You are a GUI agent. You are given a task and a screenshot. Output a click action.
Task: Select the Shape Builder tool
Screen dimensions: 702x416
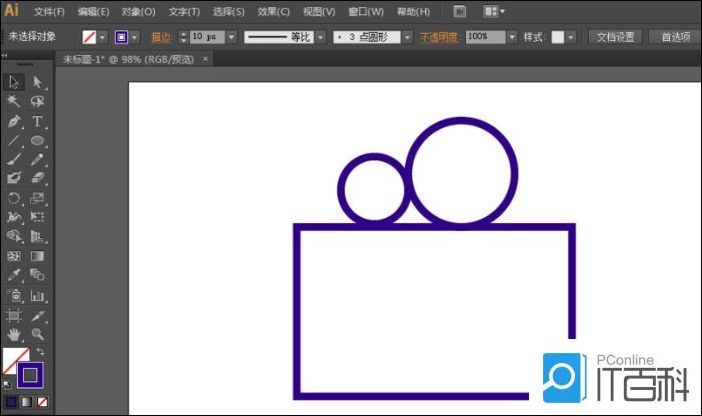(14, 236)
